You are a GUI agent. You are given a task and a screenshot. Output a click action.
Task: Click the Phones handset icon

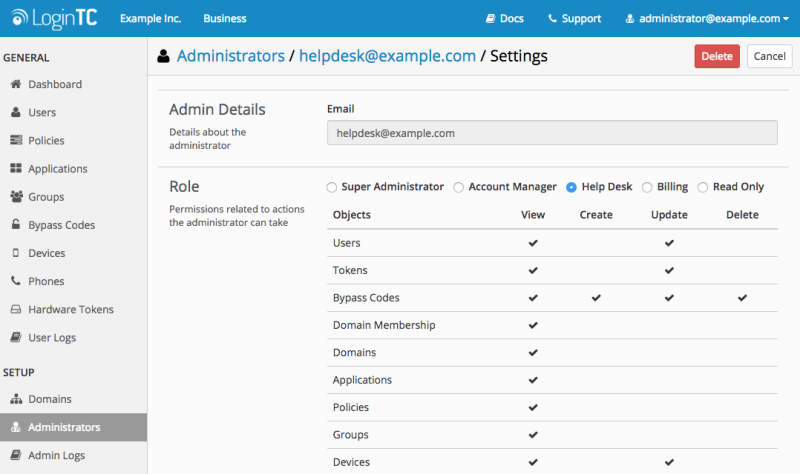click(x=16, y=281)
